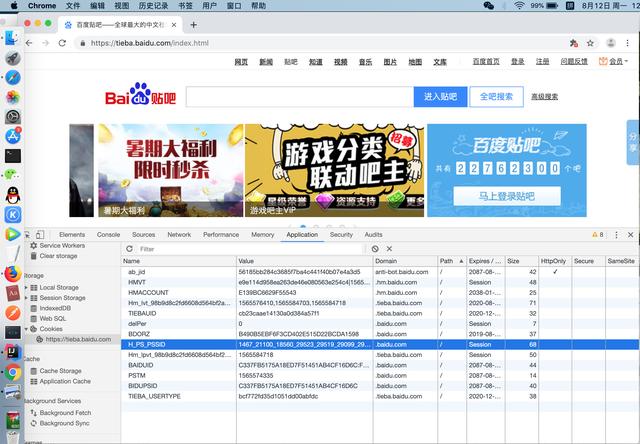Screen dimensions: 640x444
Task: Go back with the back arrow
Action: 29,43
